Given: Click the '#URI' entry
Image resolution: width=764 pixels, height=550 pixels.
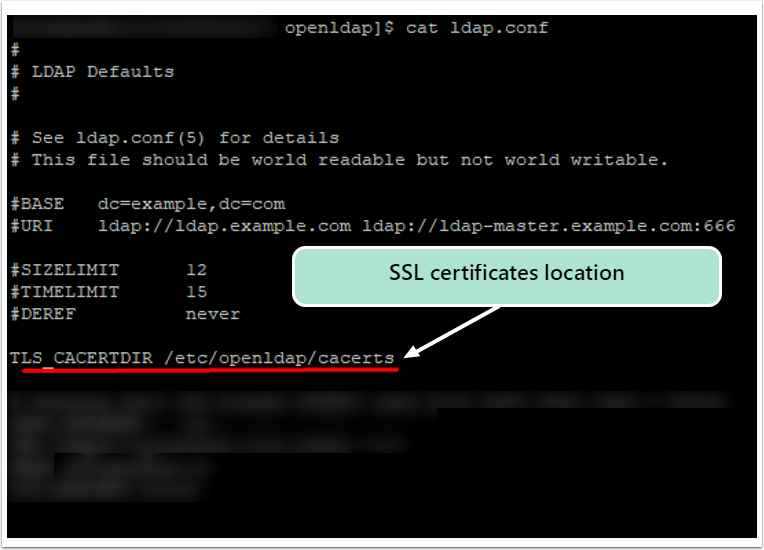Looking at the screenshot, I should coord(32,226).
